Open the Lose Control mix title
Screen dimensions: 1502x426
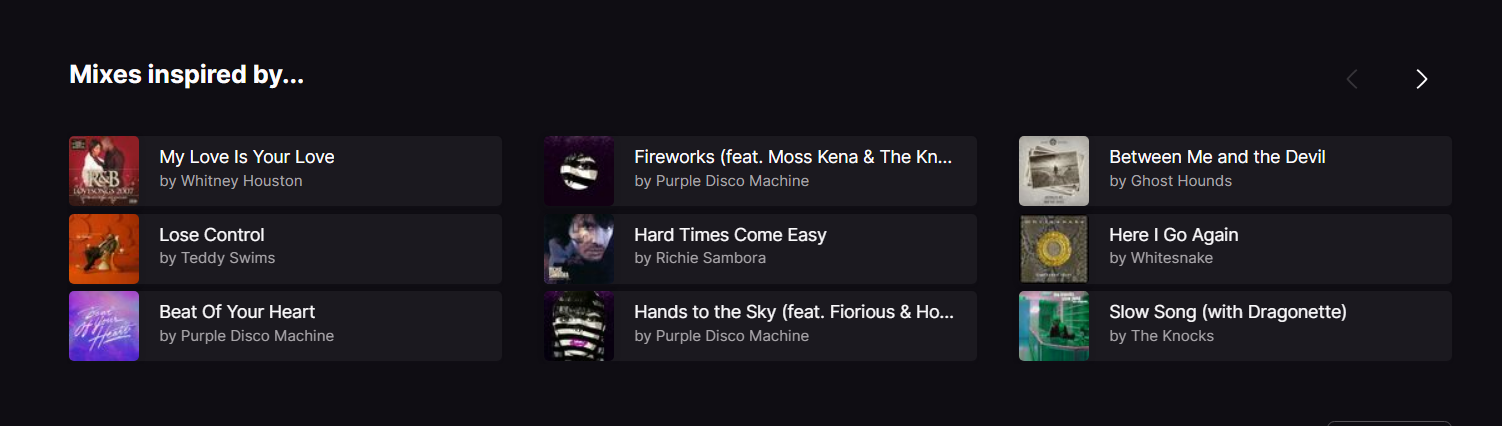point(212,235)
